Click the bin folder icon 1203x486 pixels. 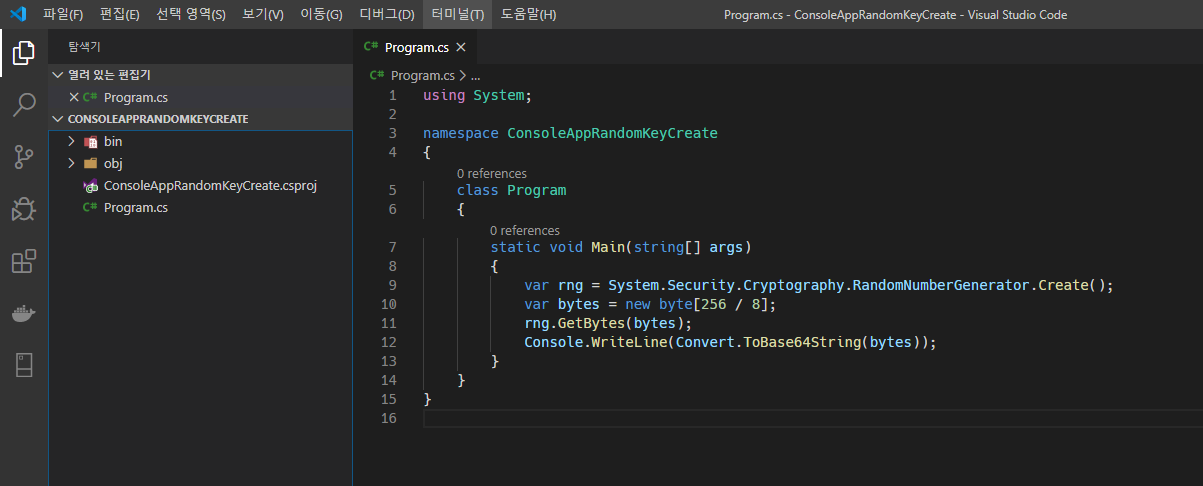91,142
